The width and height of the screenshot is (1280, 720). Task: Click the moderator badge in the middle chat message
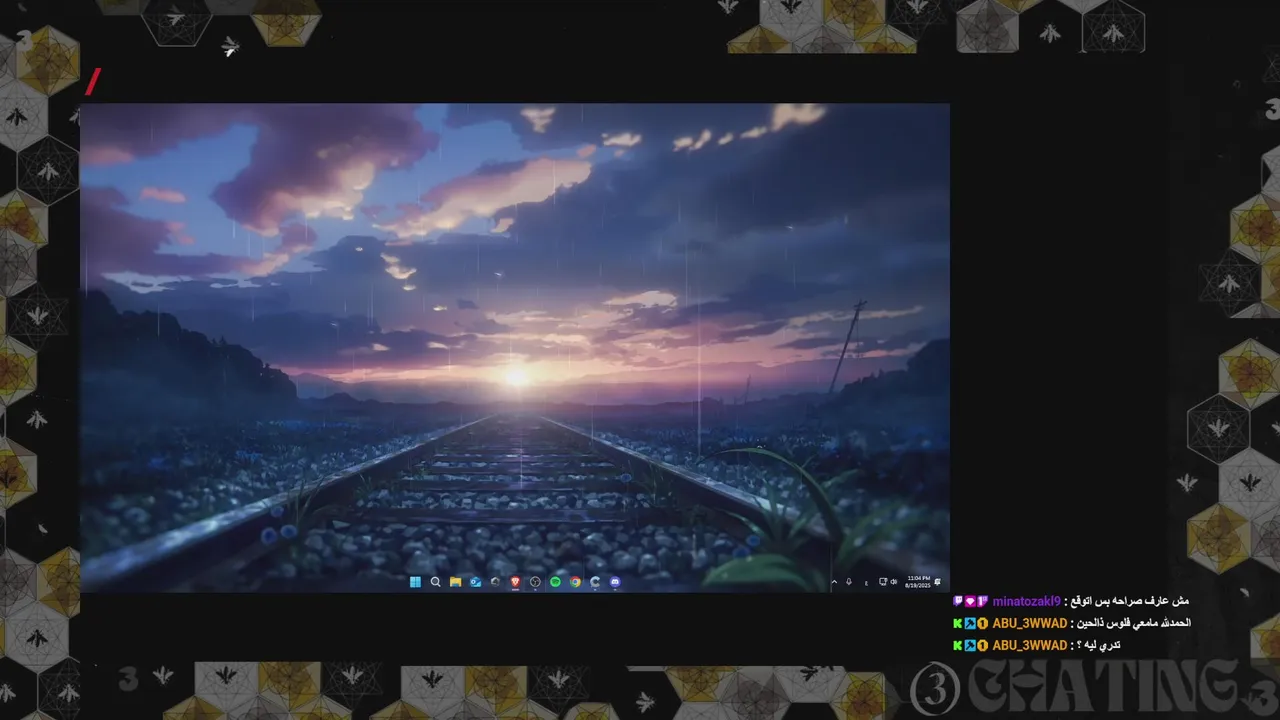tap(970, 623)
